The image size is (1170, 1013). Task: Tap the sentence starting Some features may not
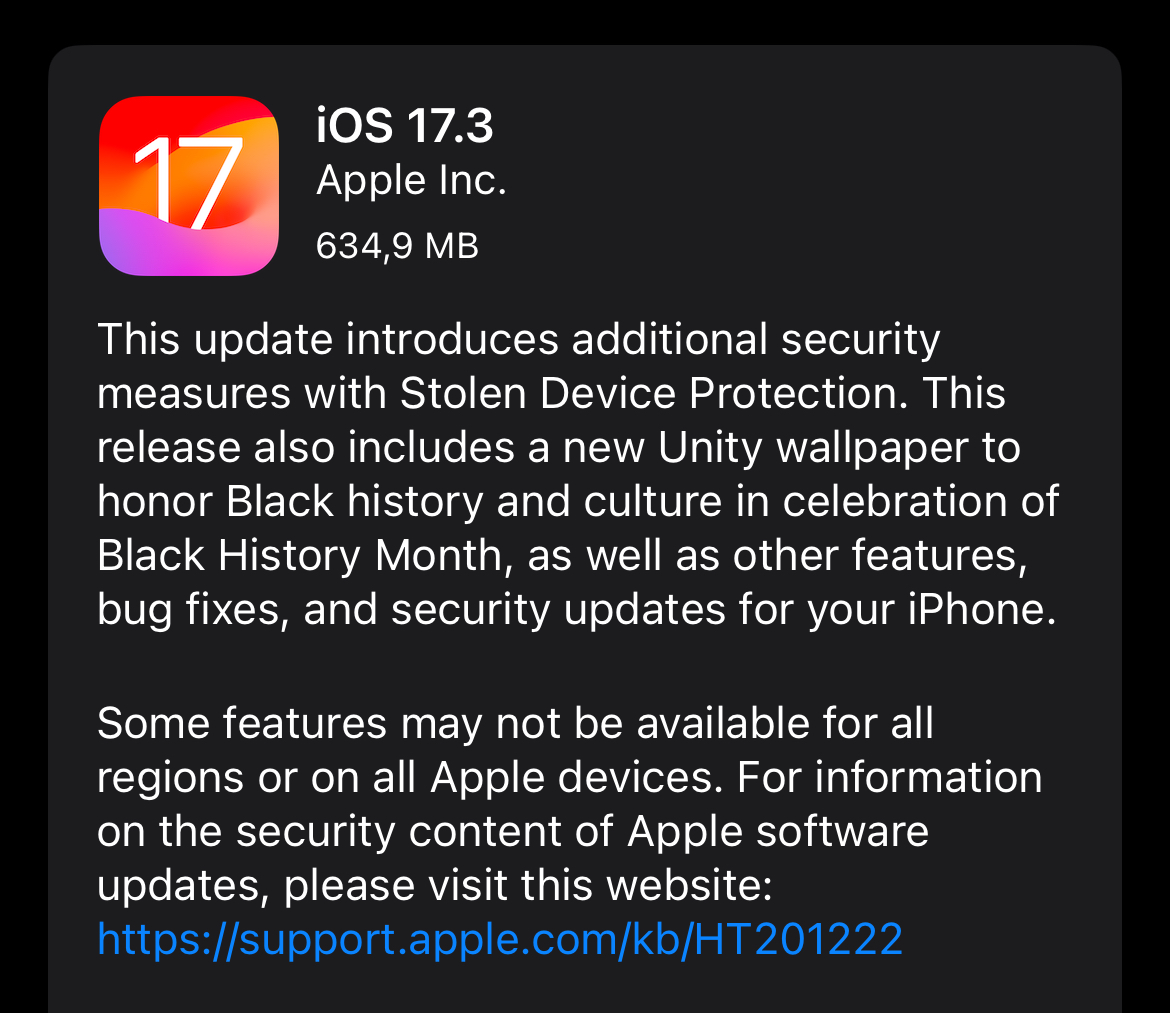[x=515, y=724]
